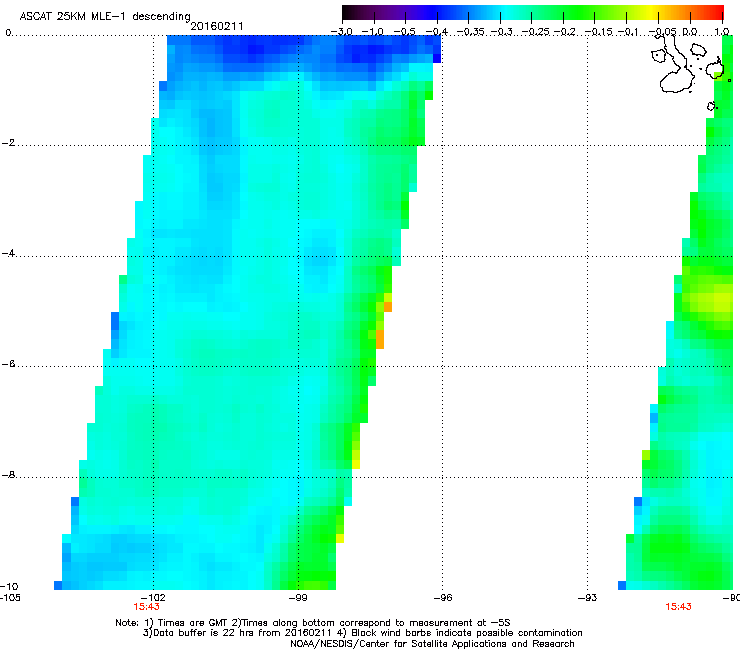
Task: Click the "-0.15" color scale label
Action: (x=598, y=32)
